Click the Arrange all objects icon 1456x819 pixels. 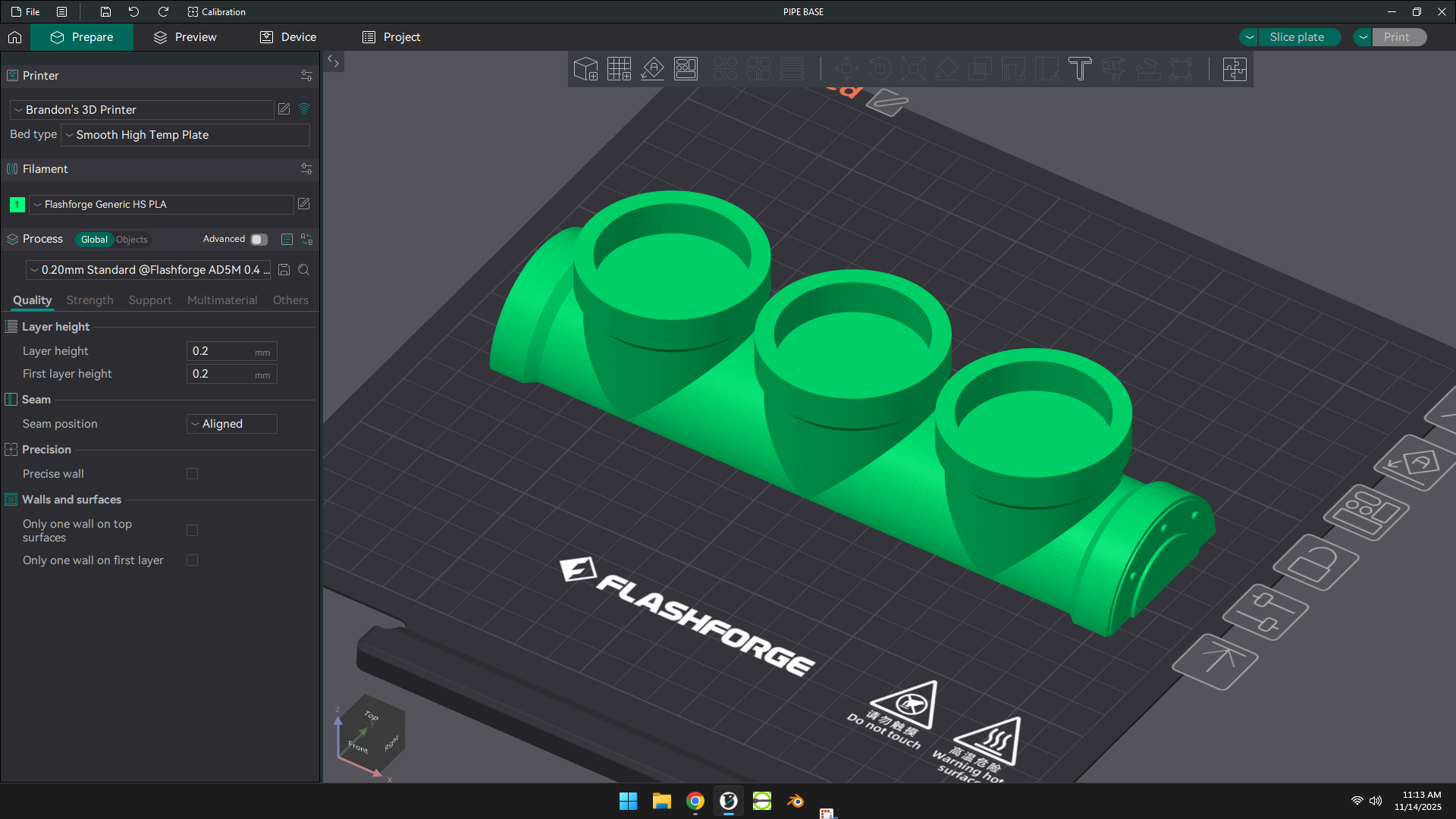[x=686, y=69]
